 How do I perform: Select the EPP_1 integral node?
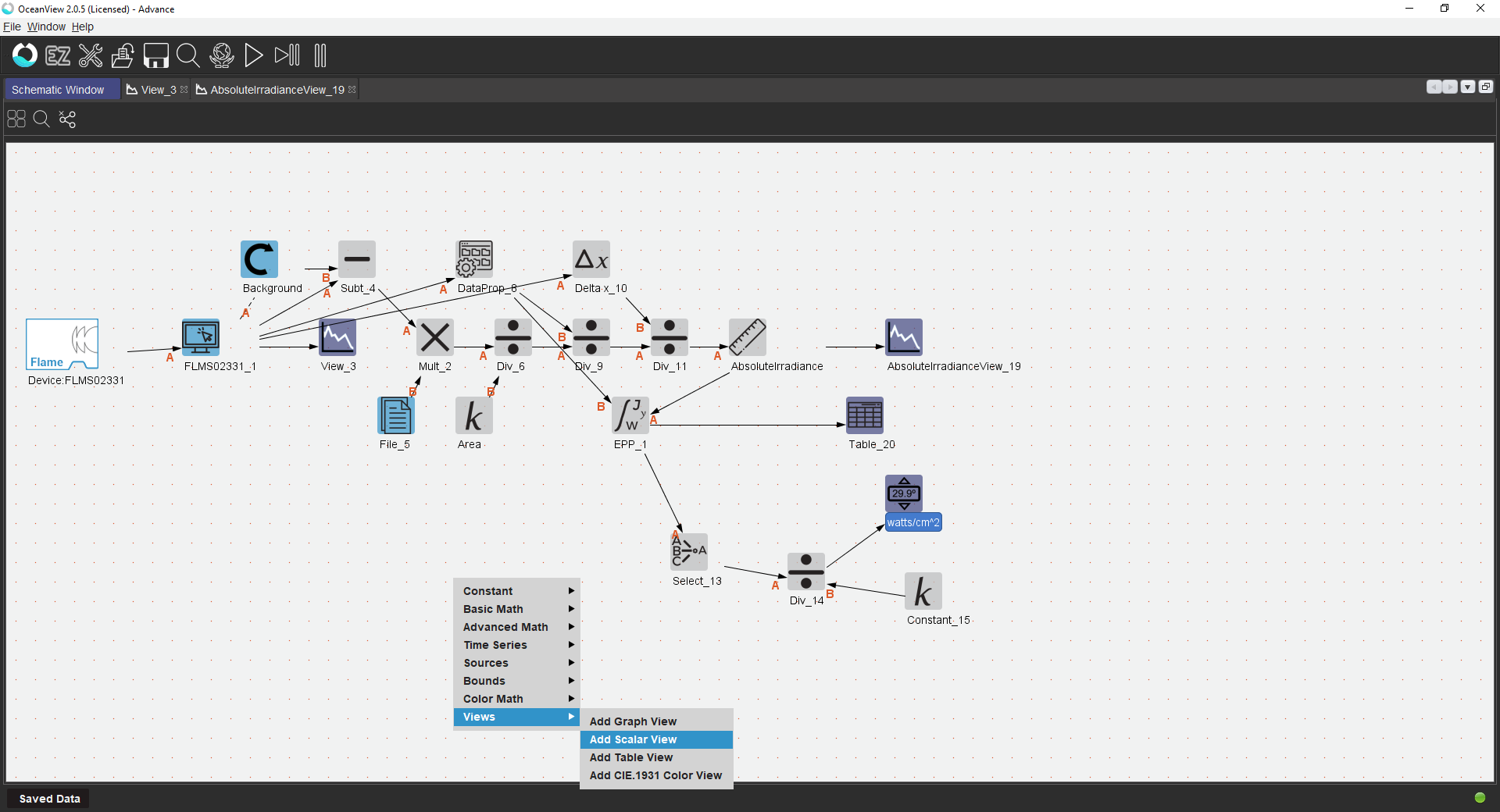pos(630,415)
